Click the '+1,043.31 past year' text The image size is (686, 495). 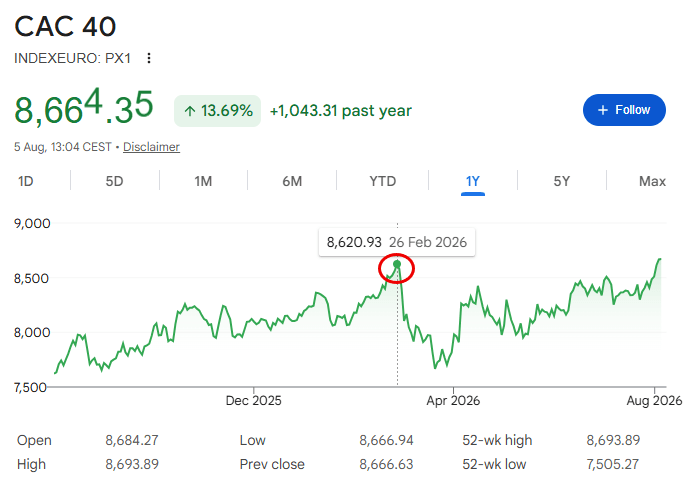point(341,111)
